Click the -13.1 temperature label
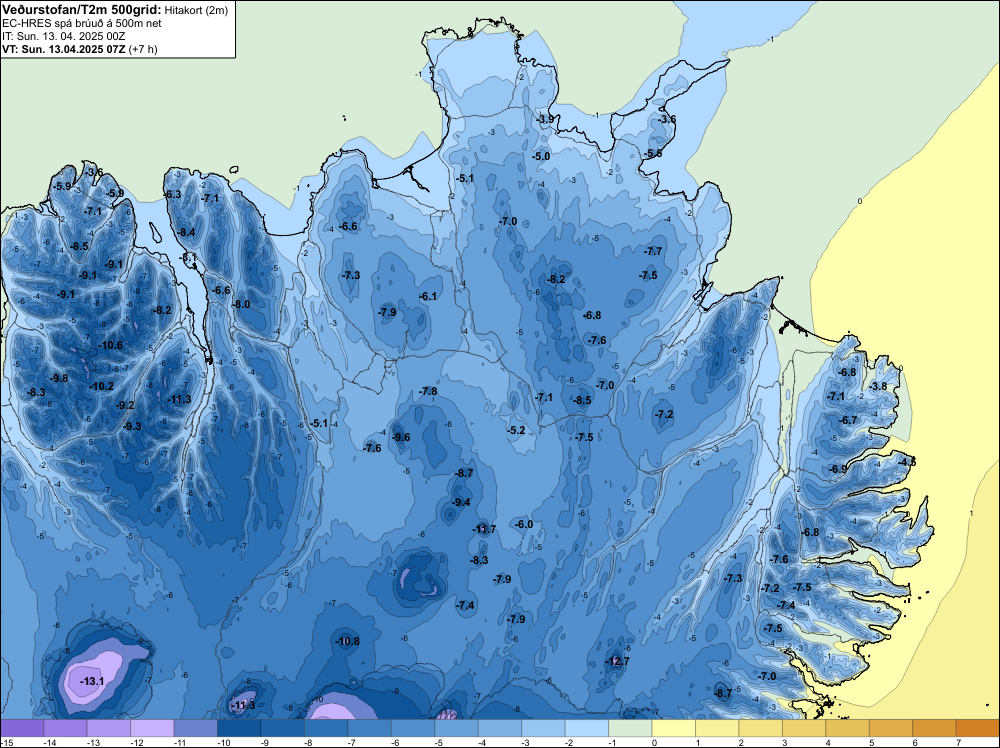 click(x=92, y=682)
